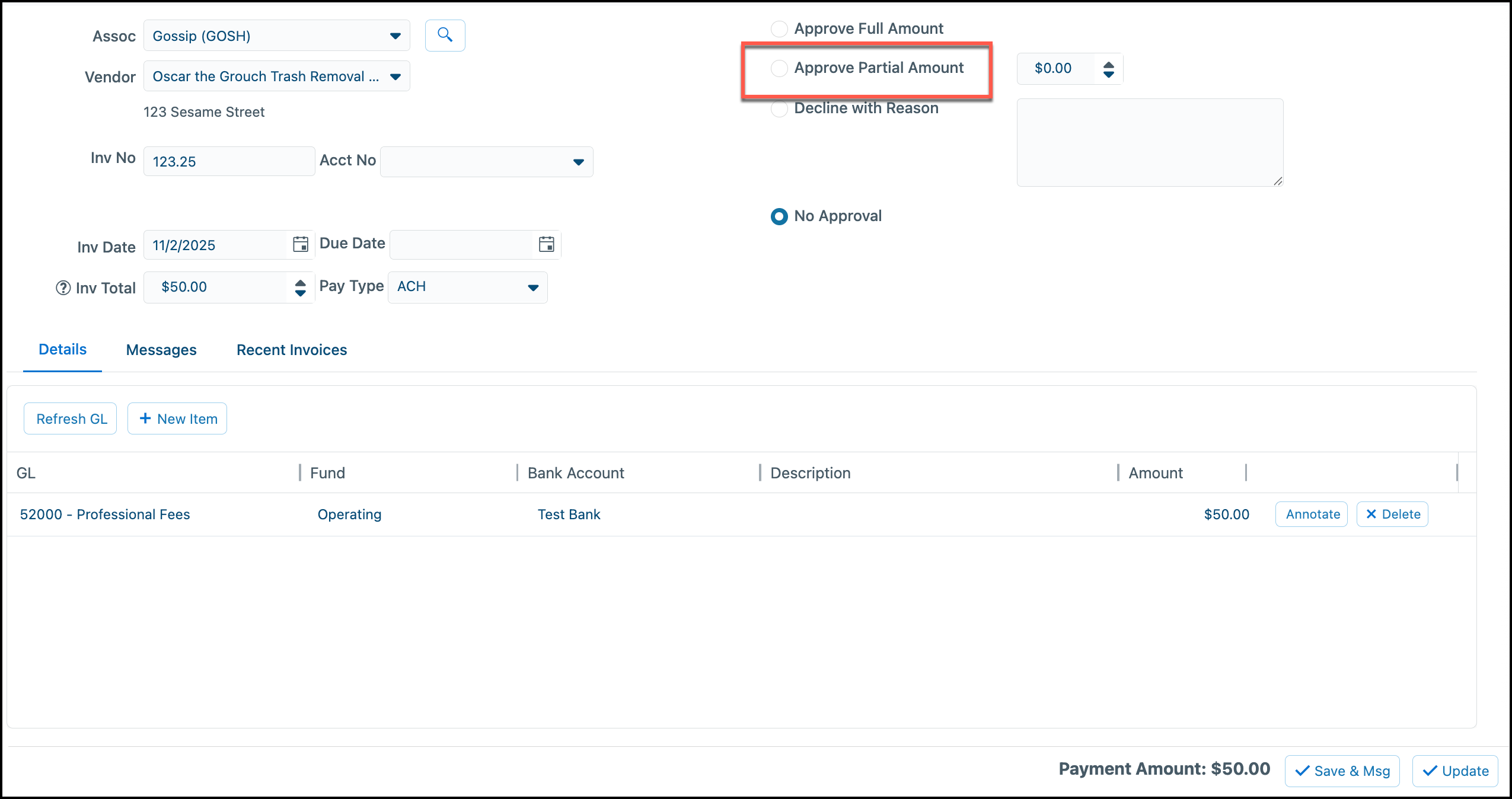Click the Save & Msg button
Image resolution: width=1512 pixels, height=799 pixels.
pos(1342,771)
